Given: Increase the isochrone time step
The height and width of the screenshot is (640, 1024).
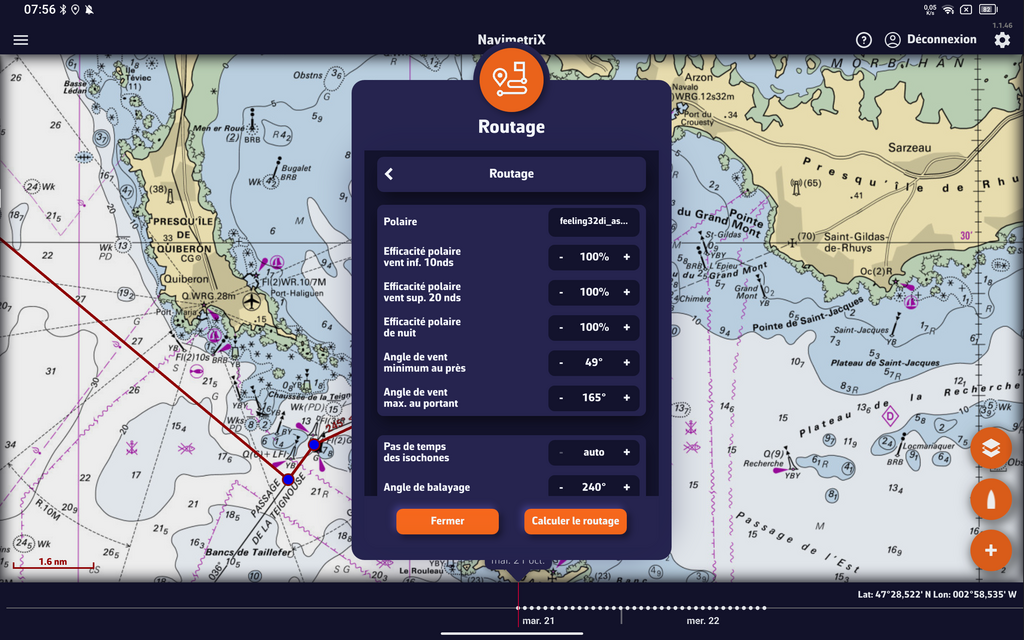Looking at the screenshot, I should click(627, 452).
